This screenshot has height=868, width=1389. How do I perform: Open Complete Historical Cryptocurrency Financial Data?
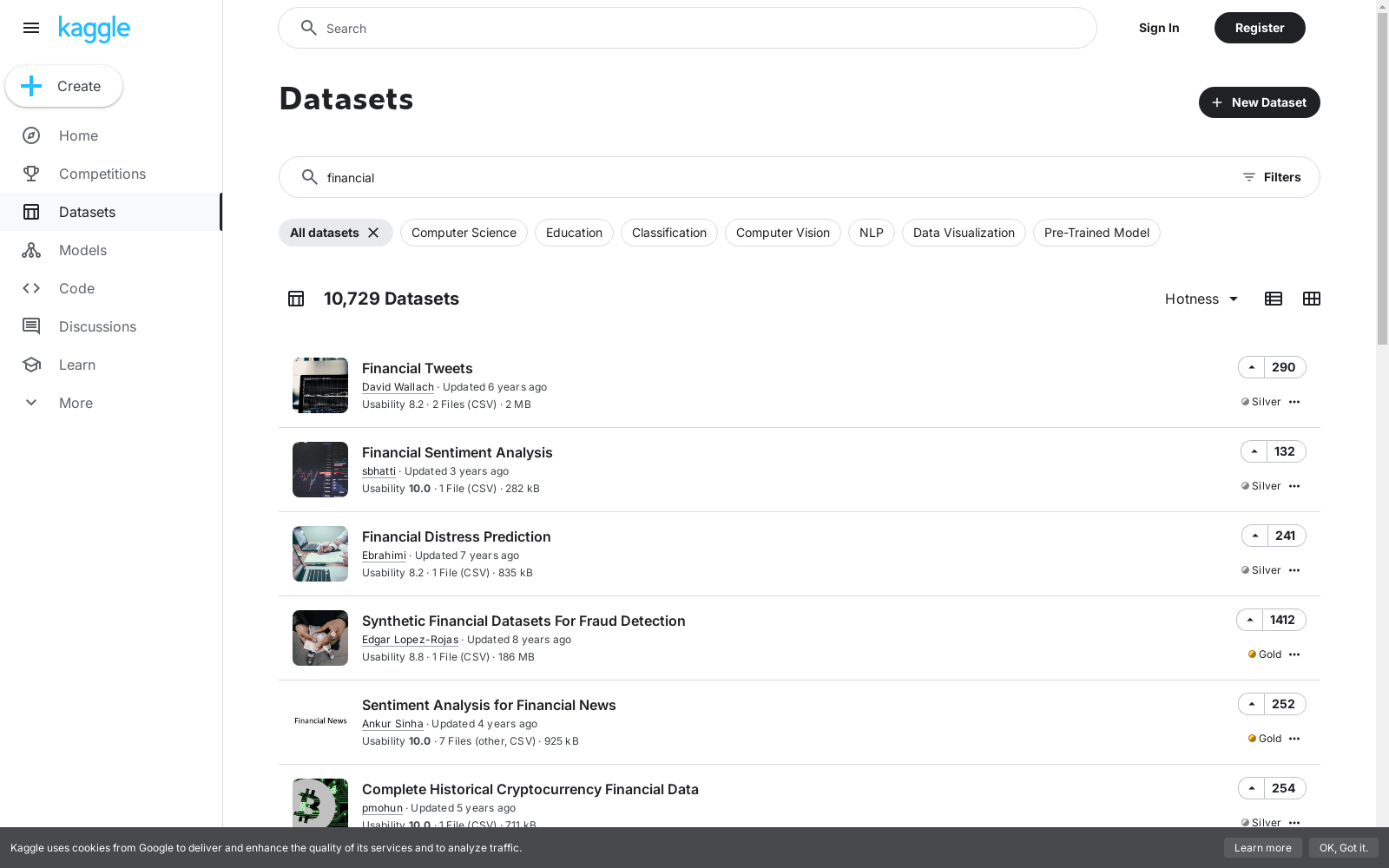point(530,789)
